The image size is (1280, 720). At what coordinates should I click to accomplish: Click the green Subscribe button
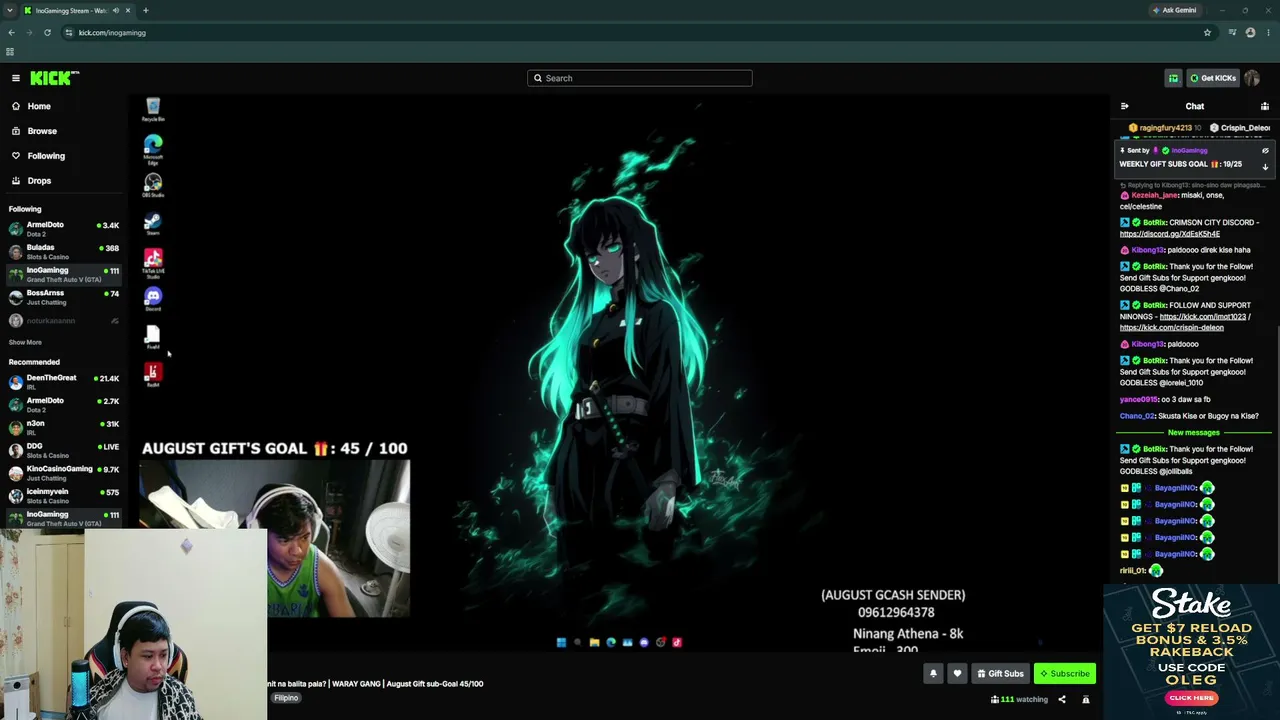tap(1065, 674)
